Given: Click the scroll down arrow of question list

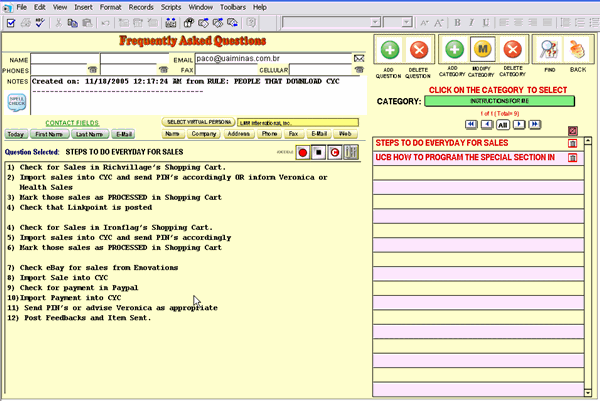Looking at the screenshot, I should click(x=588, y=393).
